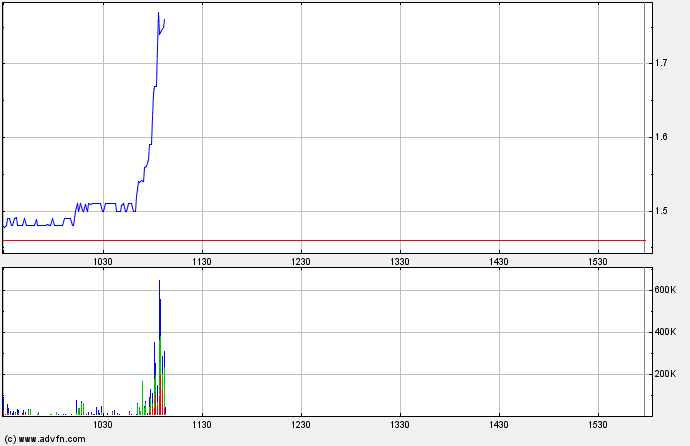Click the 600K volume axis label
This screenshot has height=446, width=690.
[666, 290]
